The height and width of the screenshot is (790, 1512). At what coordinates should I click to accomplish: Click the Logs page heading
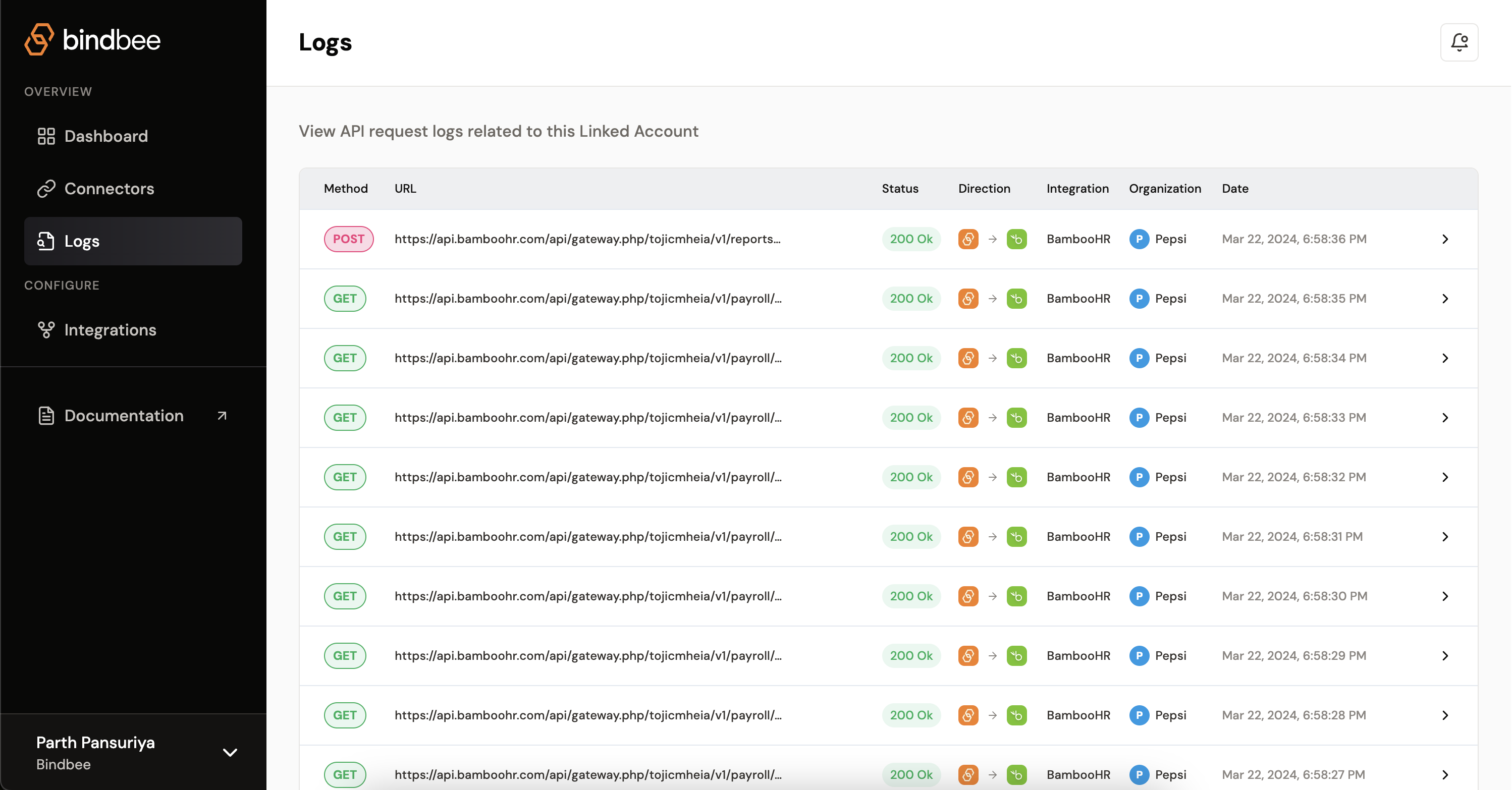[325, 42]
